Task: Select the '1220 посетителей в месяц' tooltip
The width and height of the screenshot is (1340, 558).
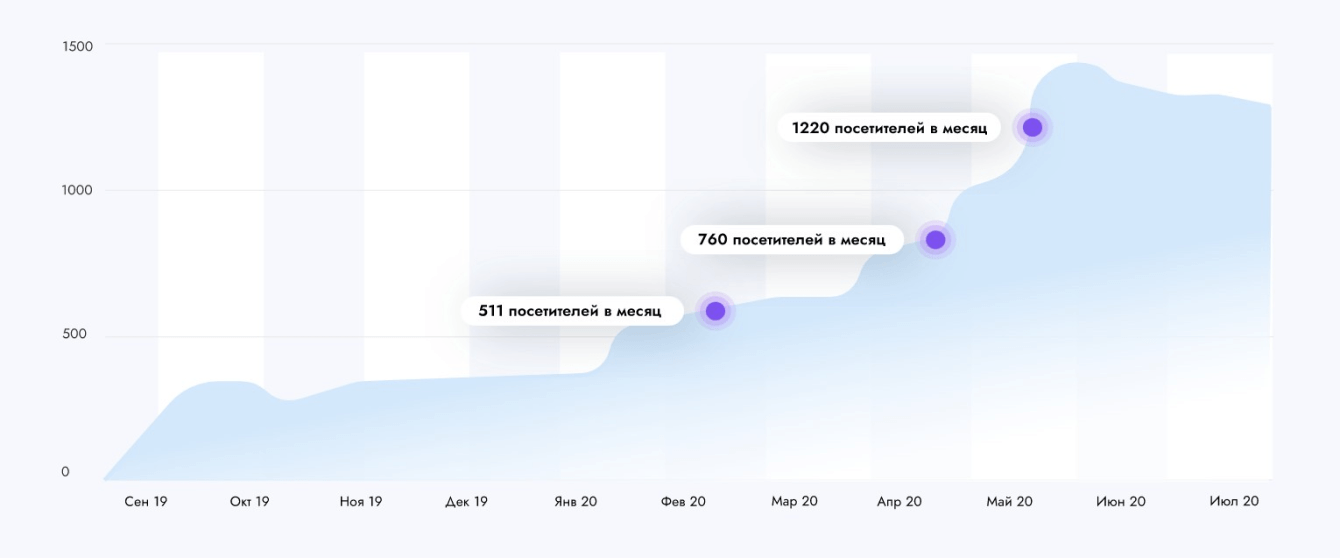Action: pos(889,128)
